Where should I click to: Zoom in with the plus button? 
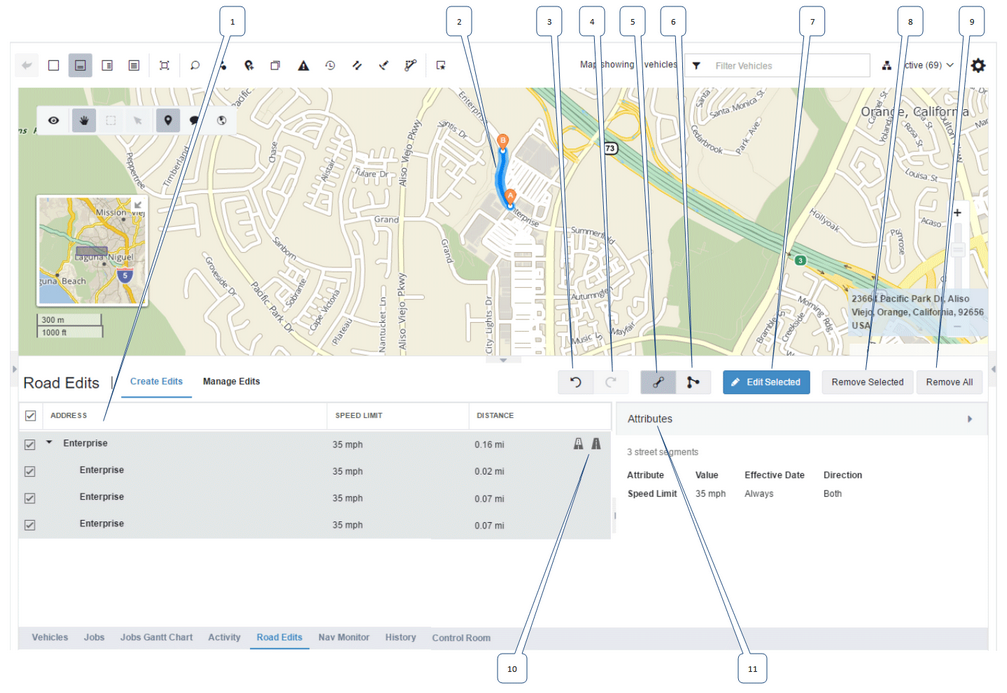[x=957, y=213]
